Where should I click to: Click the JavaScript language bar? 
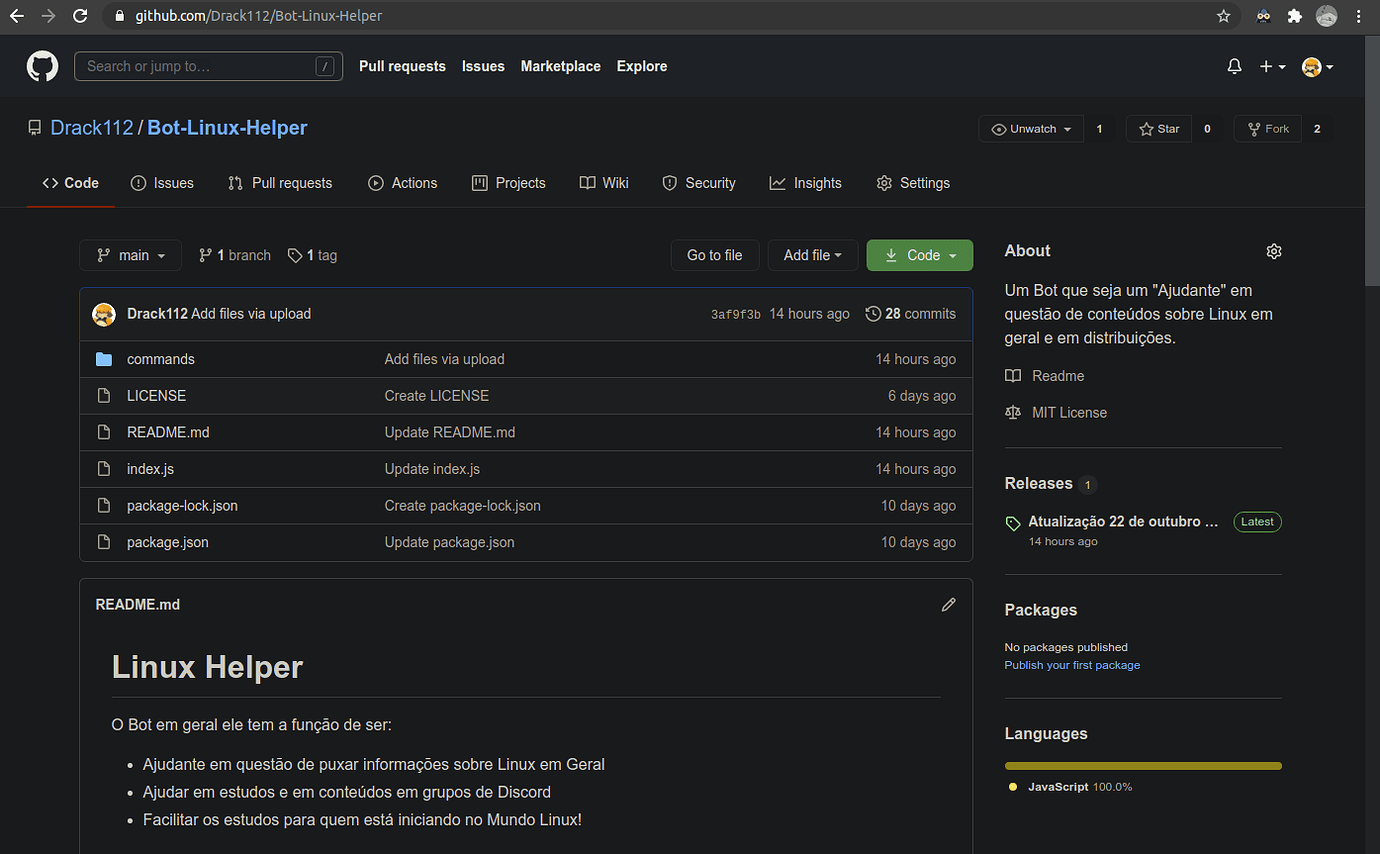pos(1143,766)
